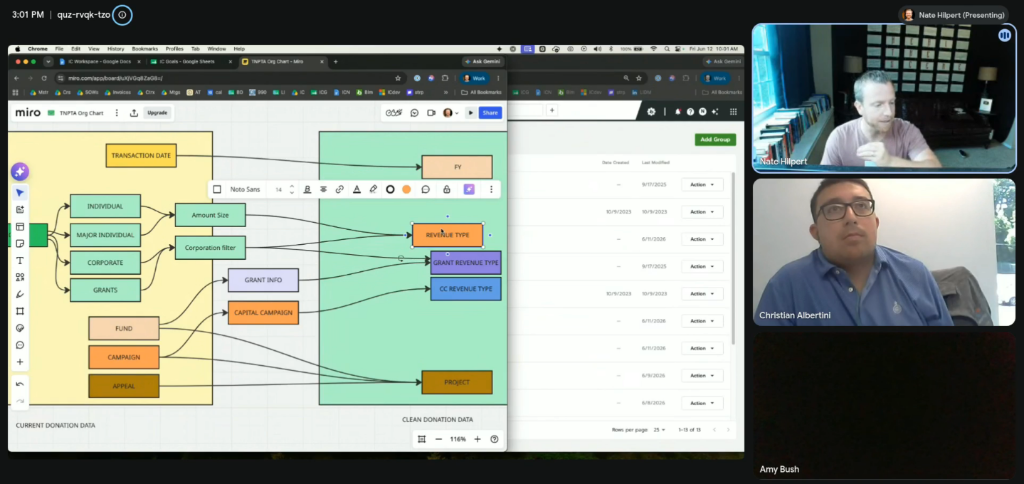Image resolution: width=1024 pixels, height=484 pixels.
Task: Select the Text tool in Miro sidebar
Action: [x=20, y=261]
